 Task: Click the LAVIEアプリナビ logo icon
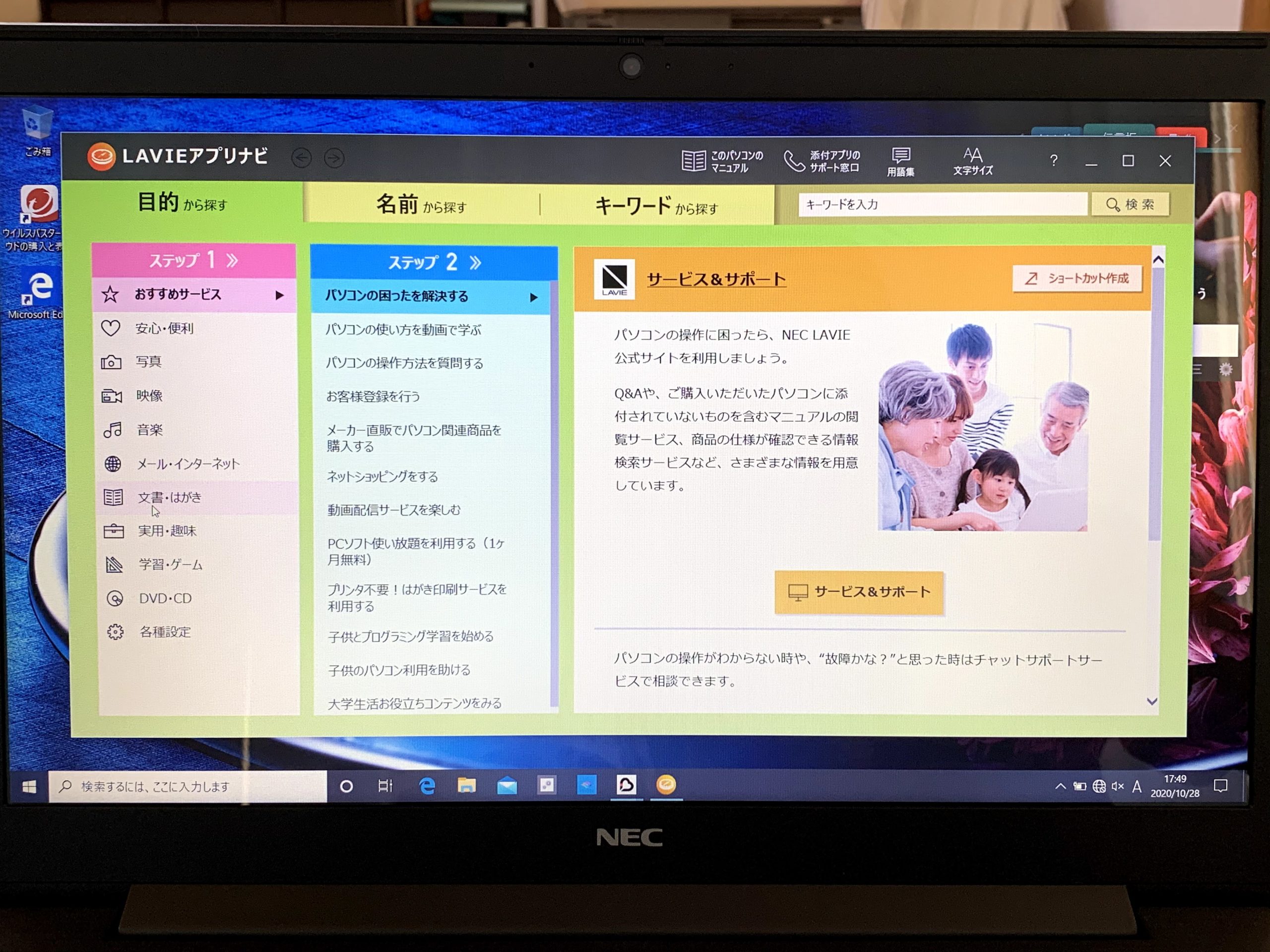click(102, 156)
